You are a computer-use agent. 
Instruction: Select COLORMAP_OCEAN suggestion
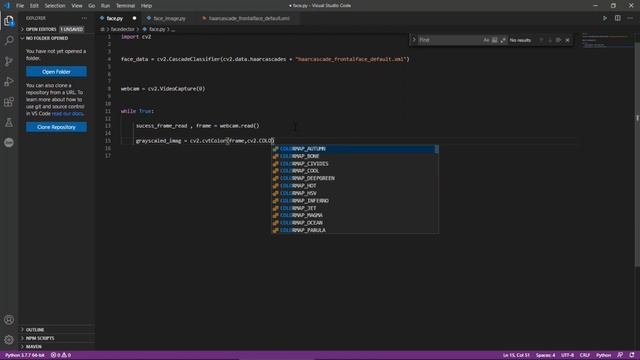click(x=353, y=223)
